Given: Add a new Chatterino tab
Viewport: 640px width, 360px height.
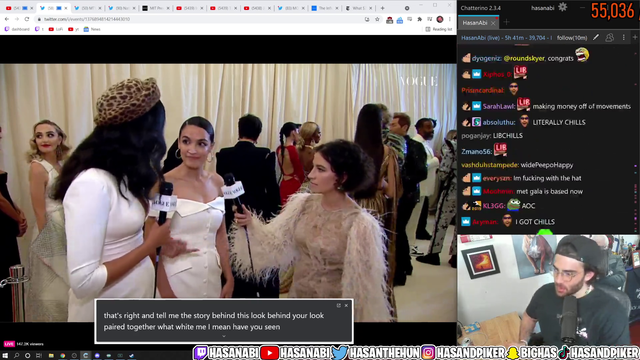Looking at the screenshot, I should [x=506, y=22].
